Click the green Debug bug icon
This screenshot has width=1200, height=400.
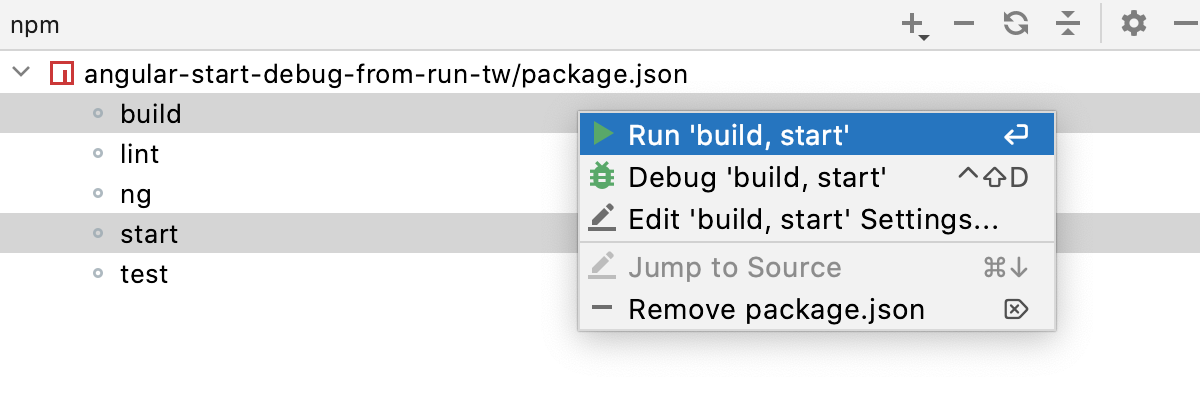click(x=602, y=176)
